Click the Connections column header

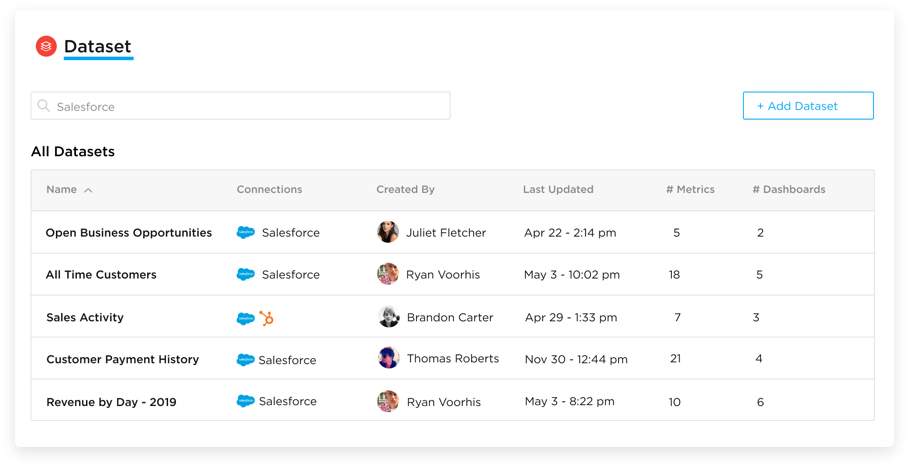tap(269, 189)
